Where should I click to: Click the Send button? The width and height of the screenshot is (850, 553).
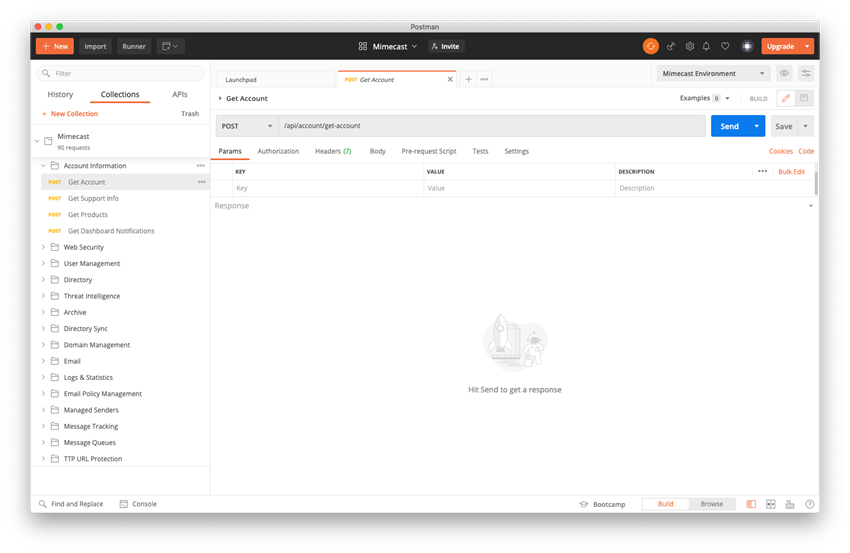pos(729,126)
